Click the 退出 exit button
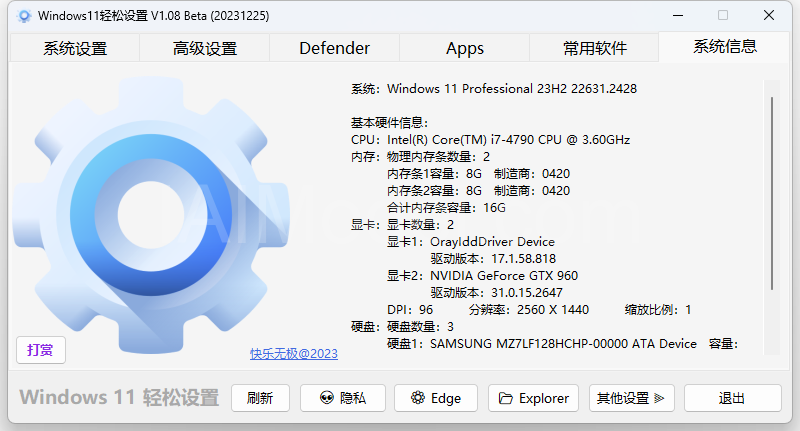Screen dimensions: 800x431 coord(733,398)
